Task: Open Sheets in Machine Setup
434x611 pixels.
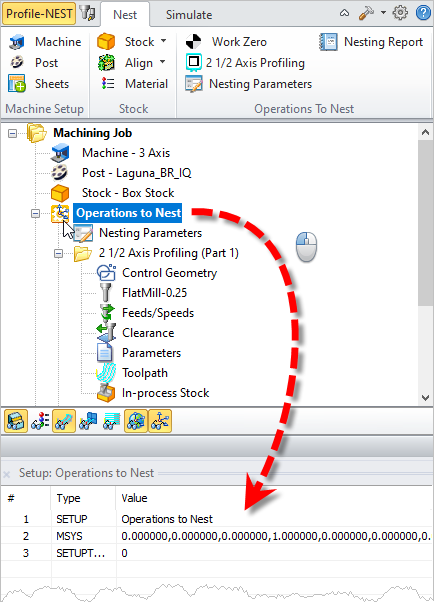Action: [x=39, y=84]
